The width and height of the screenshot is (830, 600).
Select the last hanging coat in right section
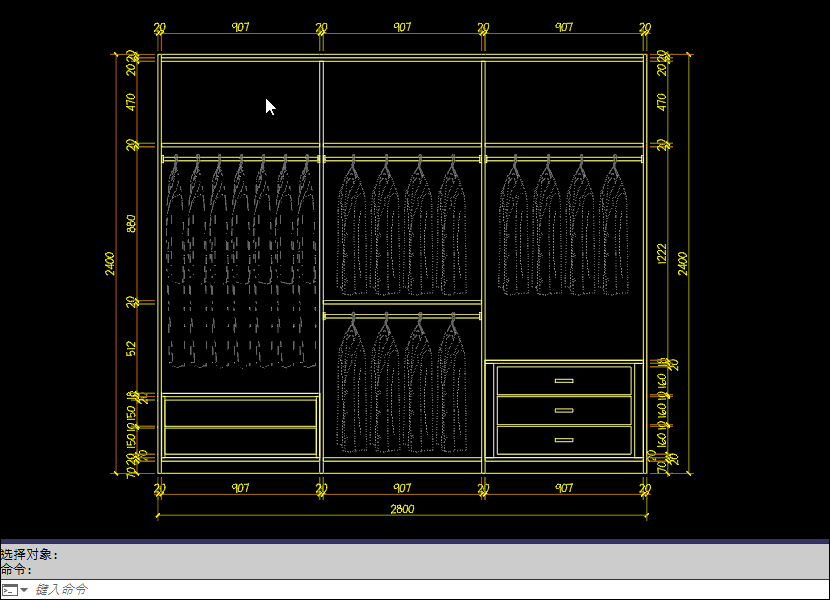point(613,230)
